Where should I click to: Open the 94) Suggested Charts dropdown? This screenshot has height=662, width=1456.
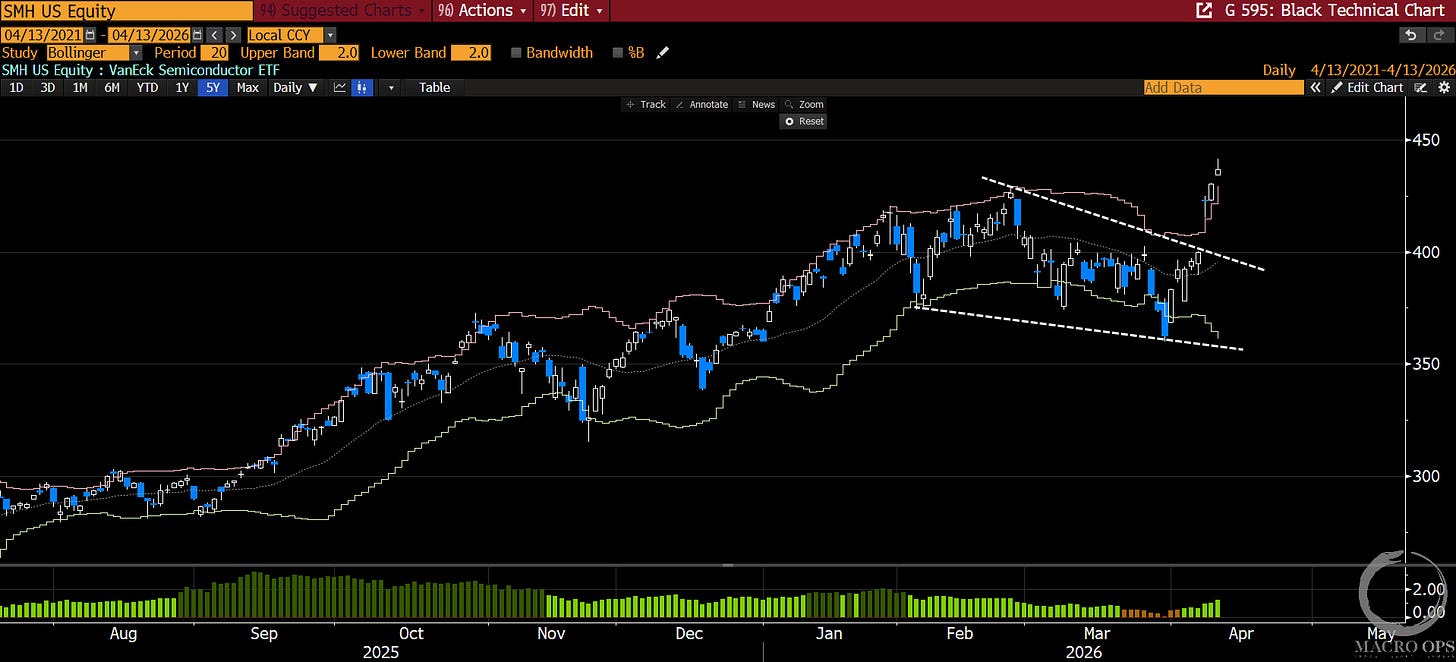coord(344,11)
